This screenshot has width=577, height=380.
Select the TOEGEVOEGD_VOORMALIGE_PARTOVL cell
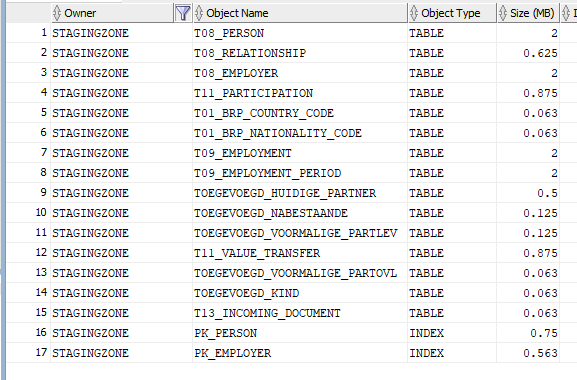[x=300, y=273]
